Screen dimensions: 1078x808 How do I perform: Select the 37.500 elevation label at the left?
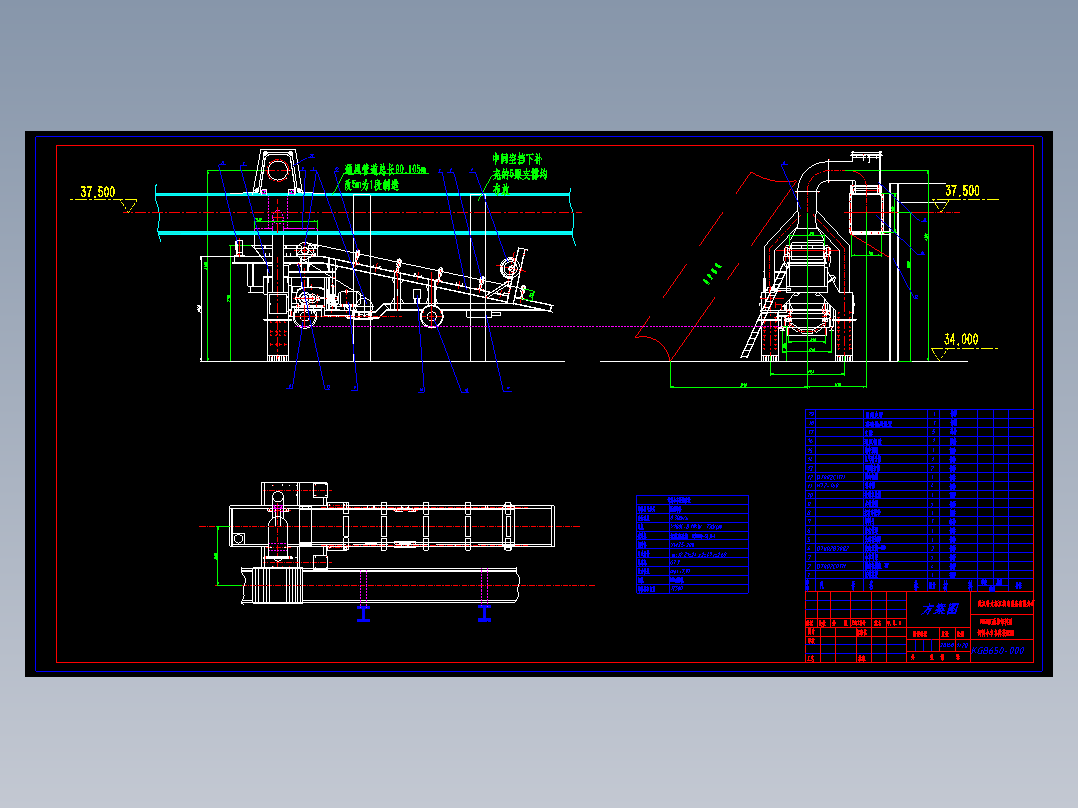(98, 192)
